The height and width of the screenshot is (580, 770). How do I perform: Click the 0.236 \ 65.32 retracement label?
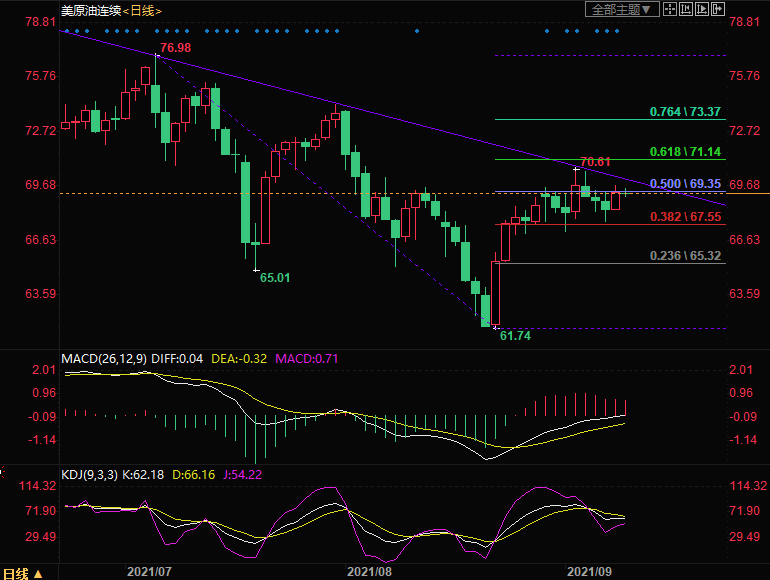point(685,256)
